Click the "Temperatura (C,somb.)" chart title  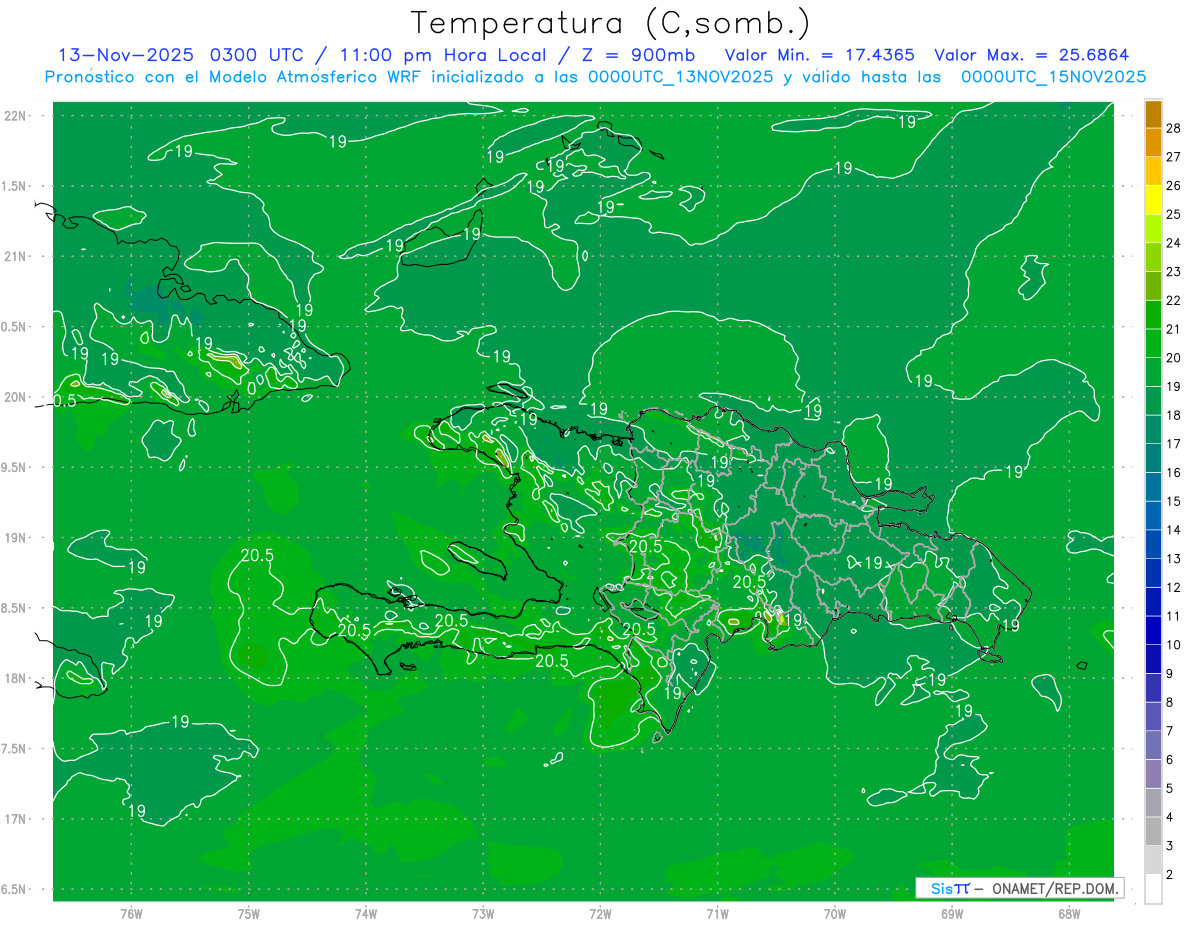point(611,23)
